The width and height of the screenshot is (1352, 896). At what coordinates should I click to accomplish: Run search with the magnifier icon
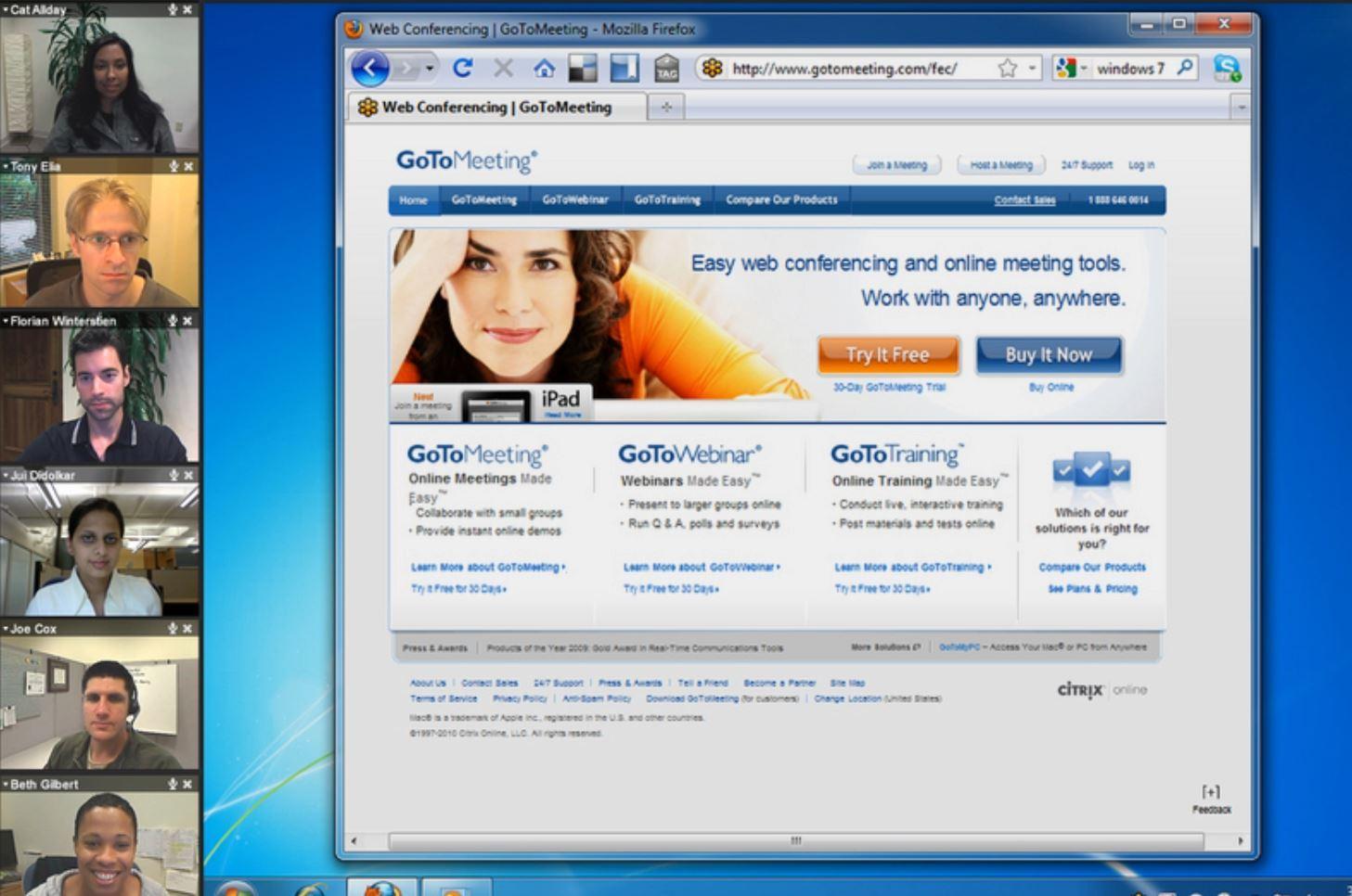(x=1185, y=67)
